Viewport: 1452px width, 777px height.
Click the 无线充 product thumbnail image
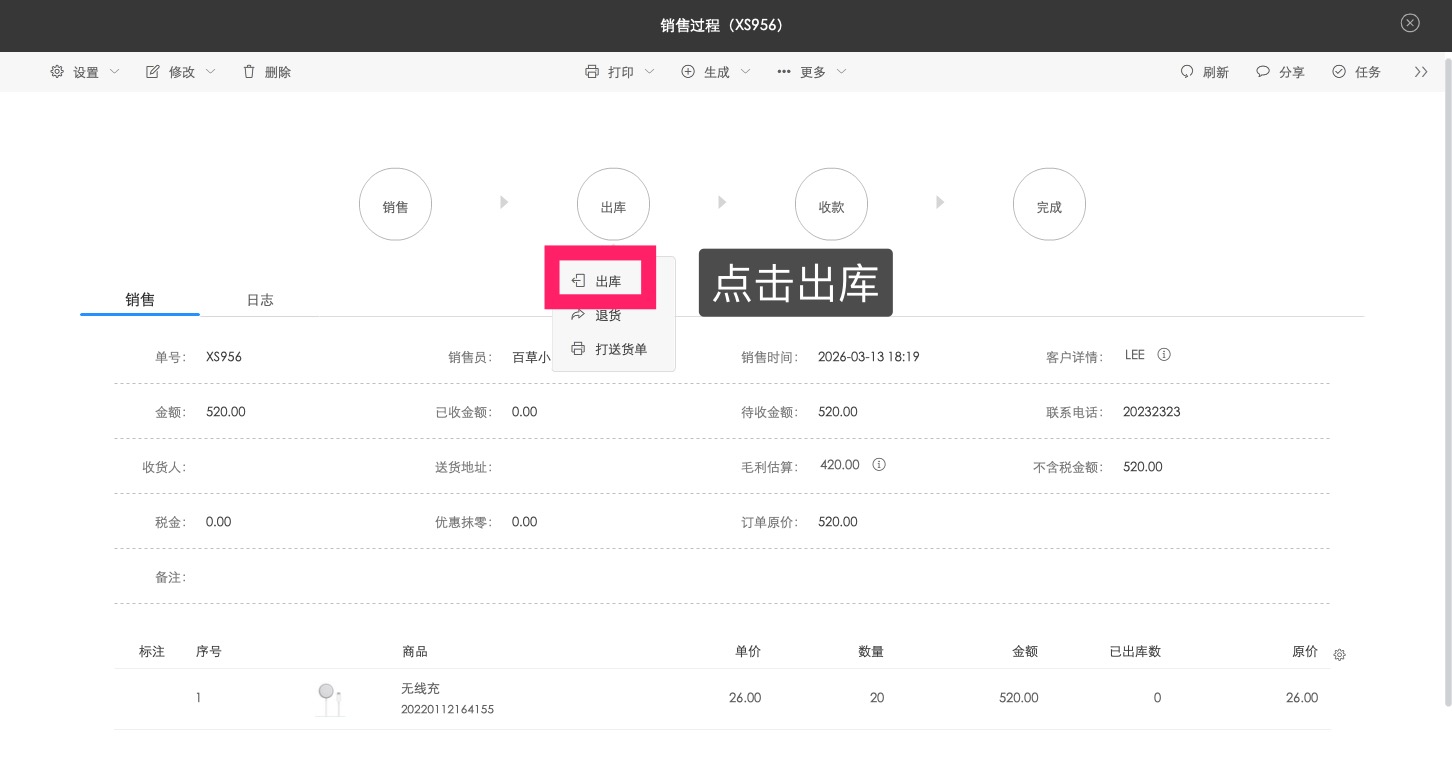(328, 697)
